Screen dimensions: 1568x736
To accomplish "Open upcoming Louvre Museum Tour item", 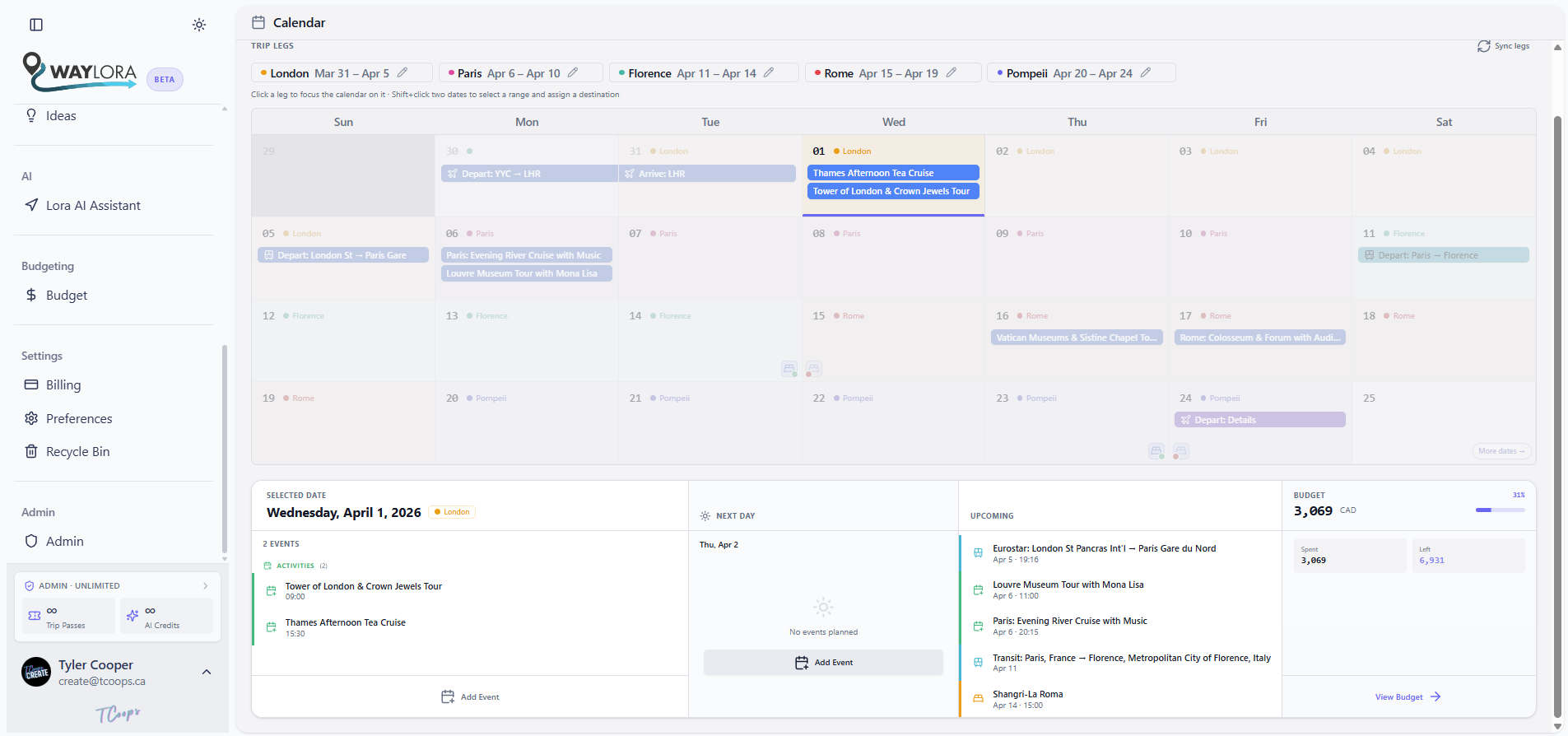I will [1120, 589].
